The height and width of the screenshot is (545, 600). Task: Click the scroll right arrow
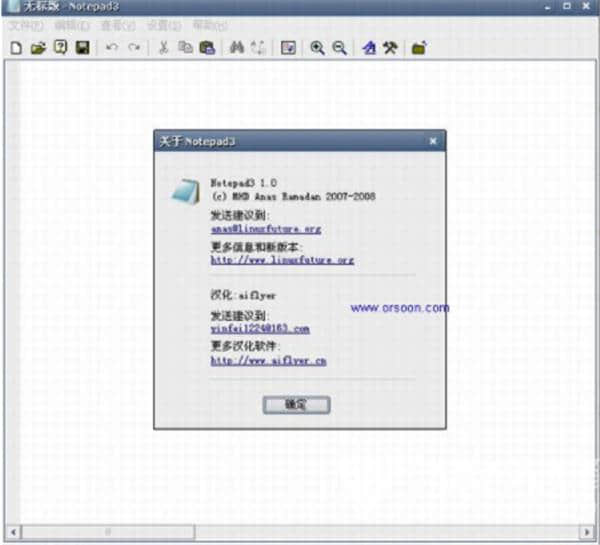[587, 532]
